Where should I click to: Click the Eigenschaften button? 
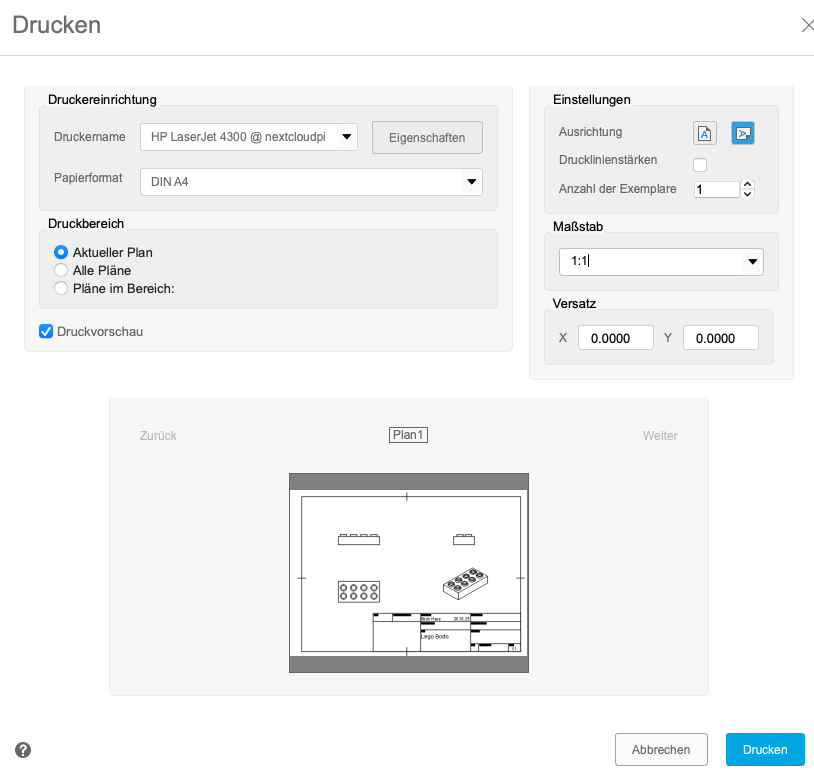coord(427,138)
